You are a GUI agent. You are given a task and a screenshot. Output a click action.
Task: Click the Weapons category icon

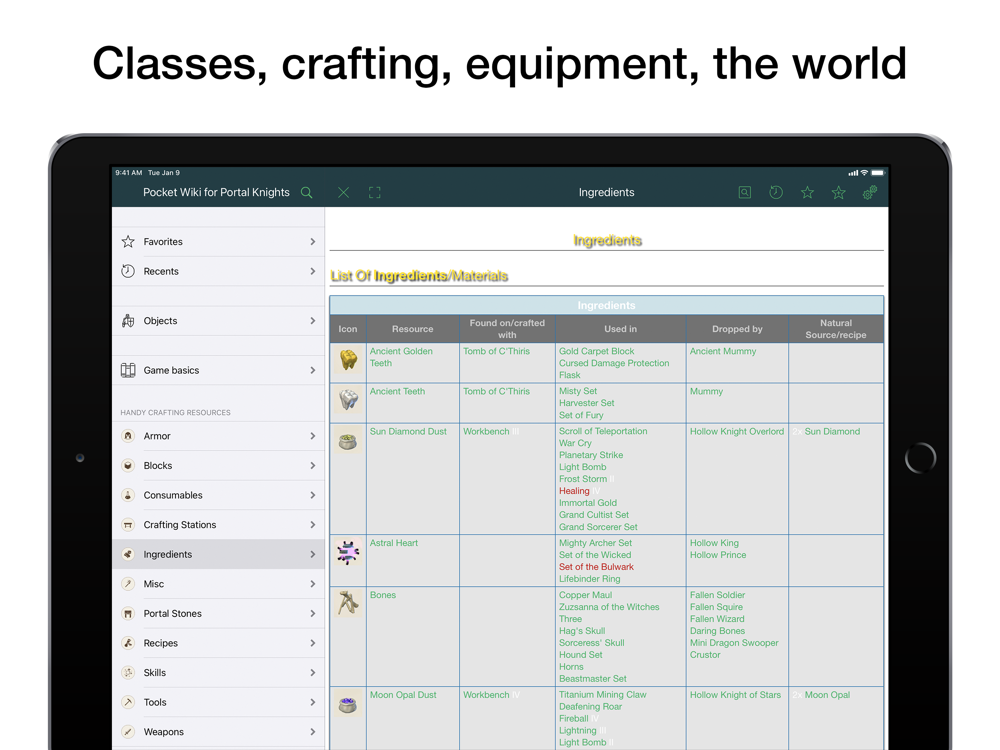tap(128, 732)
